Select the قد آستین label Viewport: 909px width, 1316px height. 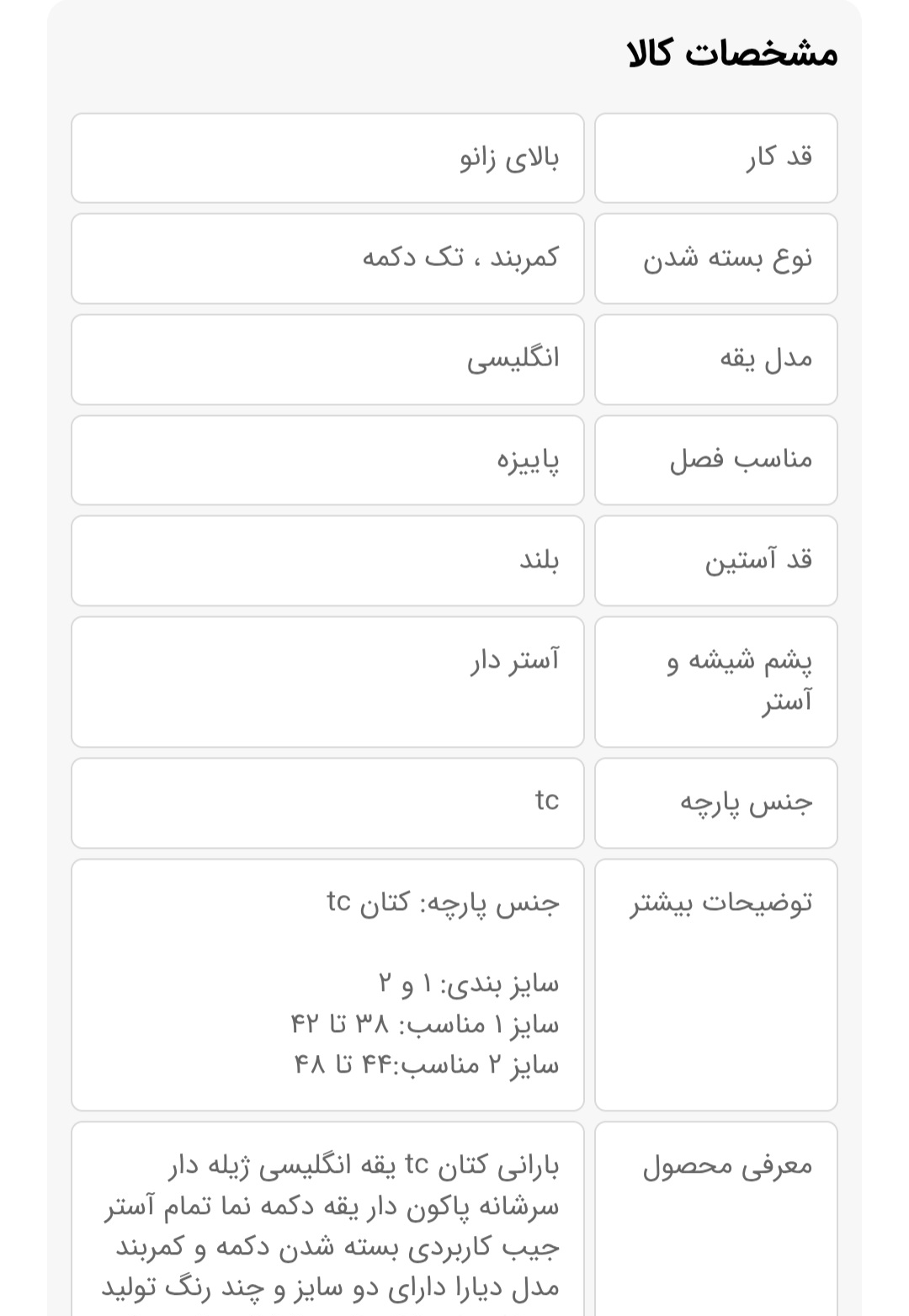[758, 561]
